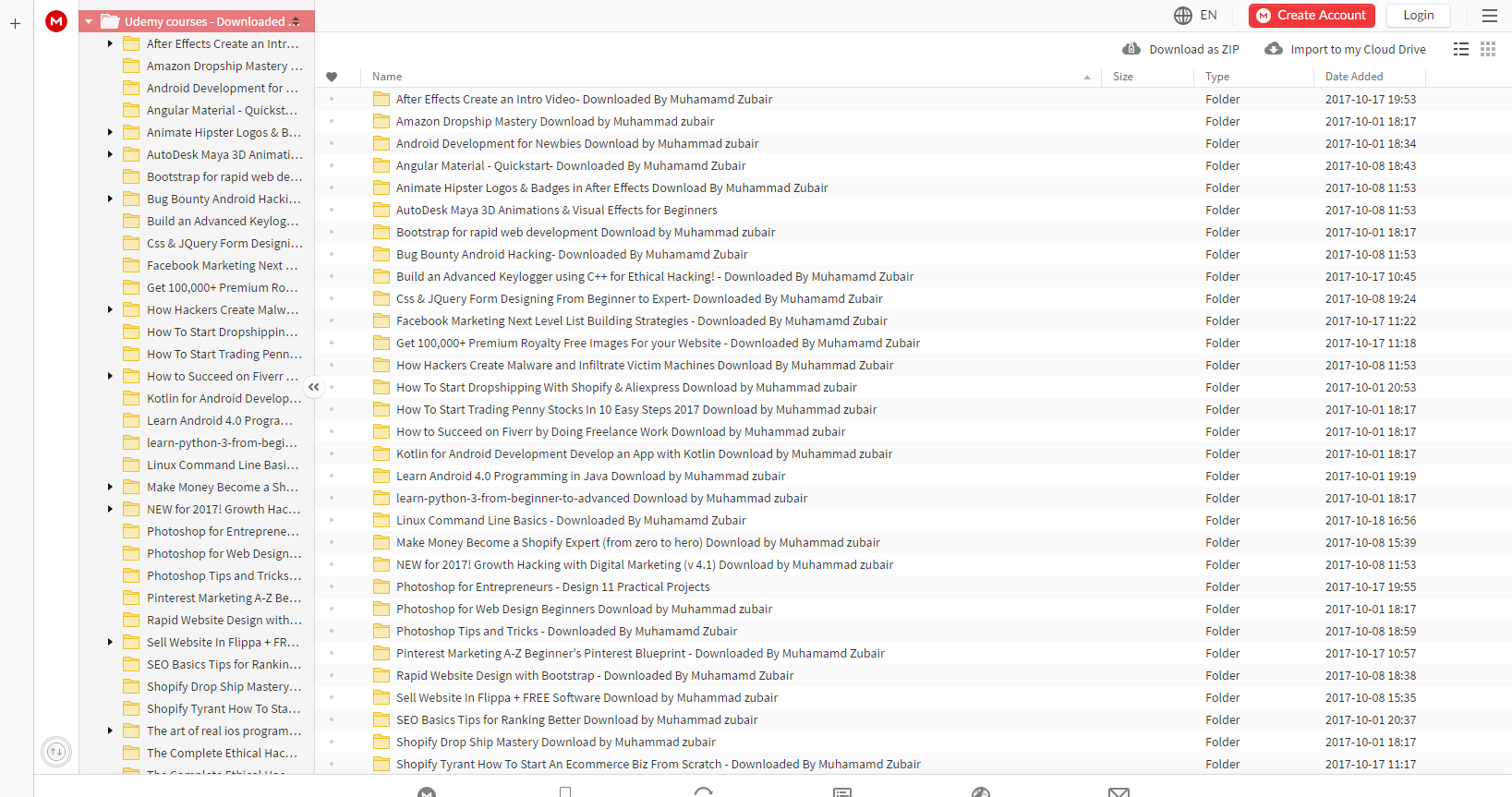Click the Udemy courses root folder icon
Image resolution: width=1512 pixels, height=797 pixels.
(x=110, y=21)
